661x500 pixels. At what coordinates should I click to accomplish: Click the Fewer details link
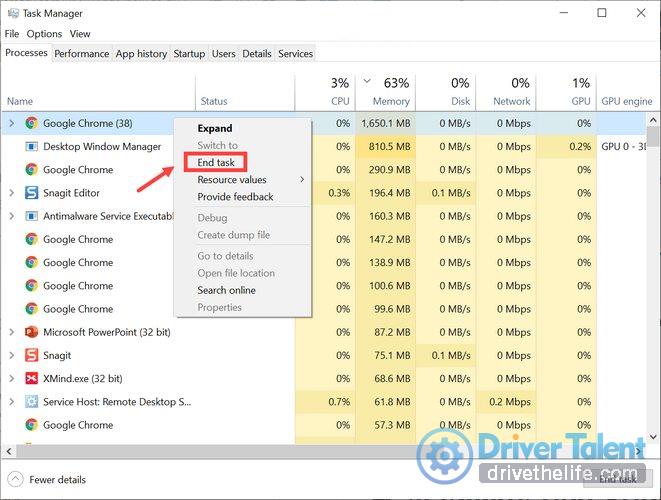57,479
